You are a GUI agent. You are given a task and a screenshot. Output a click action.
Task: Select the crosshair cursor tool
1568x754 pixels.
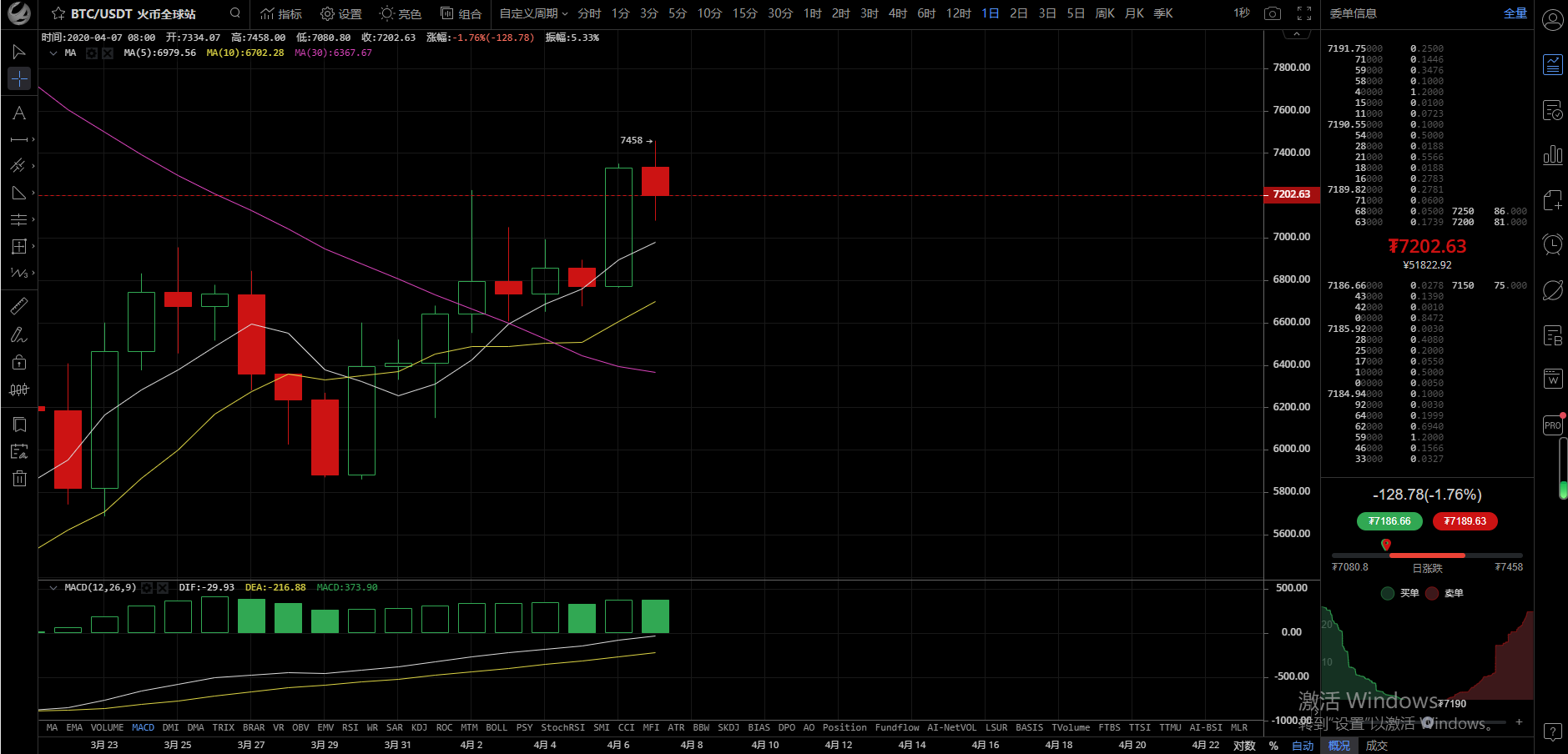[19, 78]
